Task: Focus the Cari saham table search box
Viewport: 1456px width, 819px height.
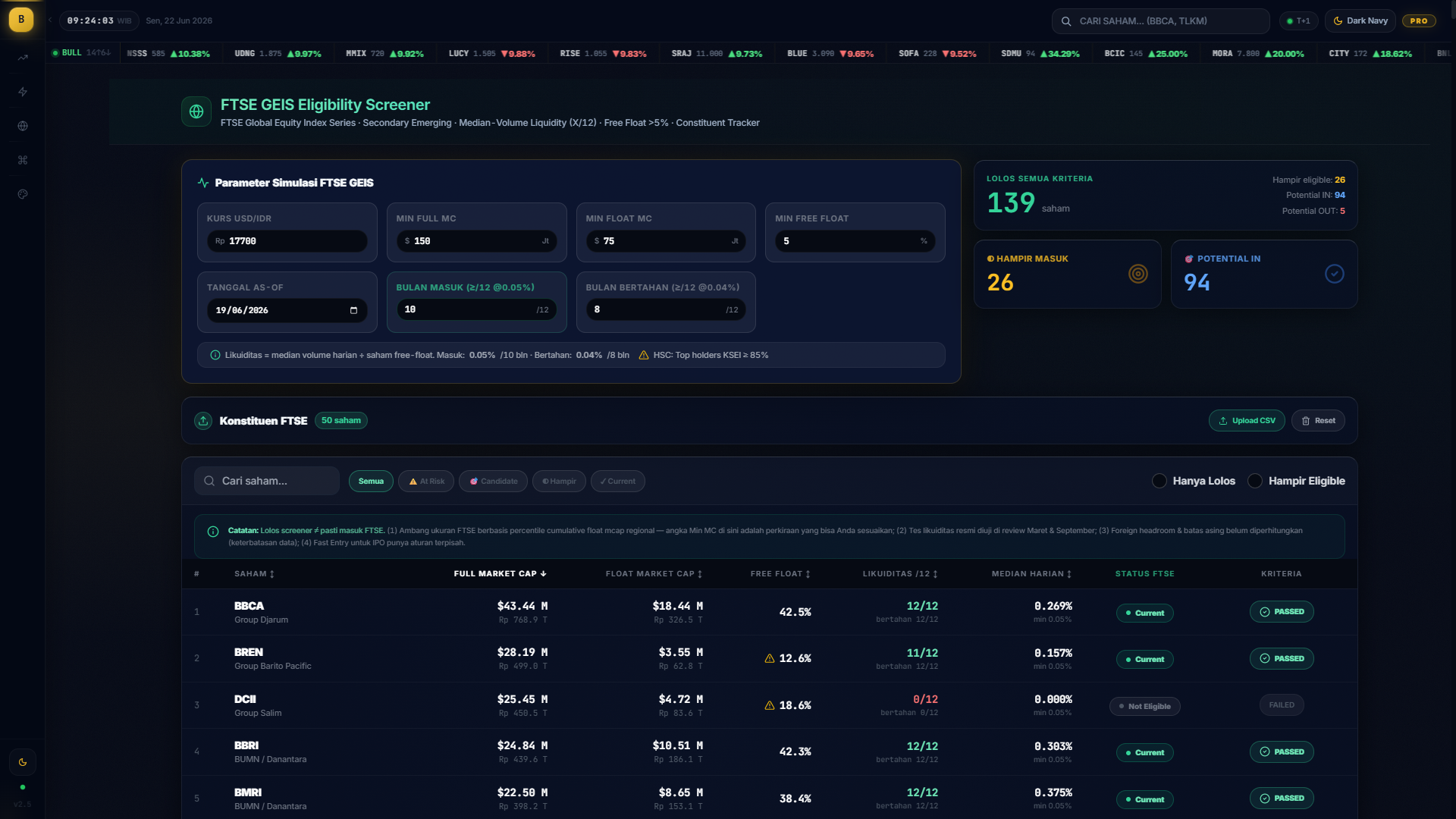Action: (267, 481)
